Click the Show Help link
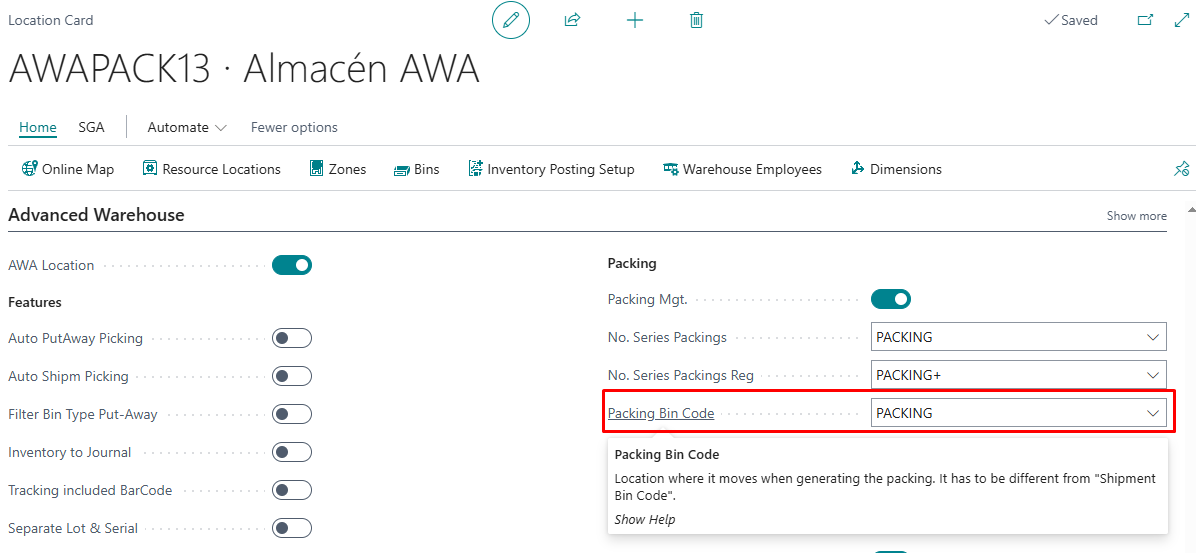Image resolution: width=1196 pixels, height=553 pixels. 644,519
